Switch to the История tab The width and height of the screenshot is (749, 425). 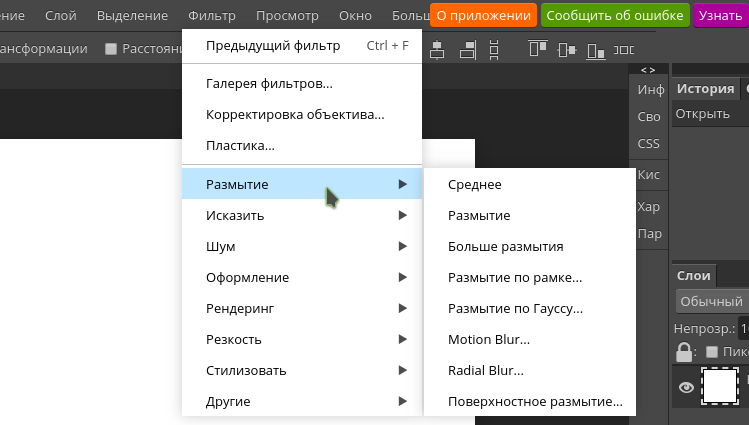click(706, 89)
